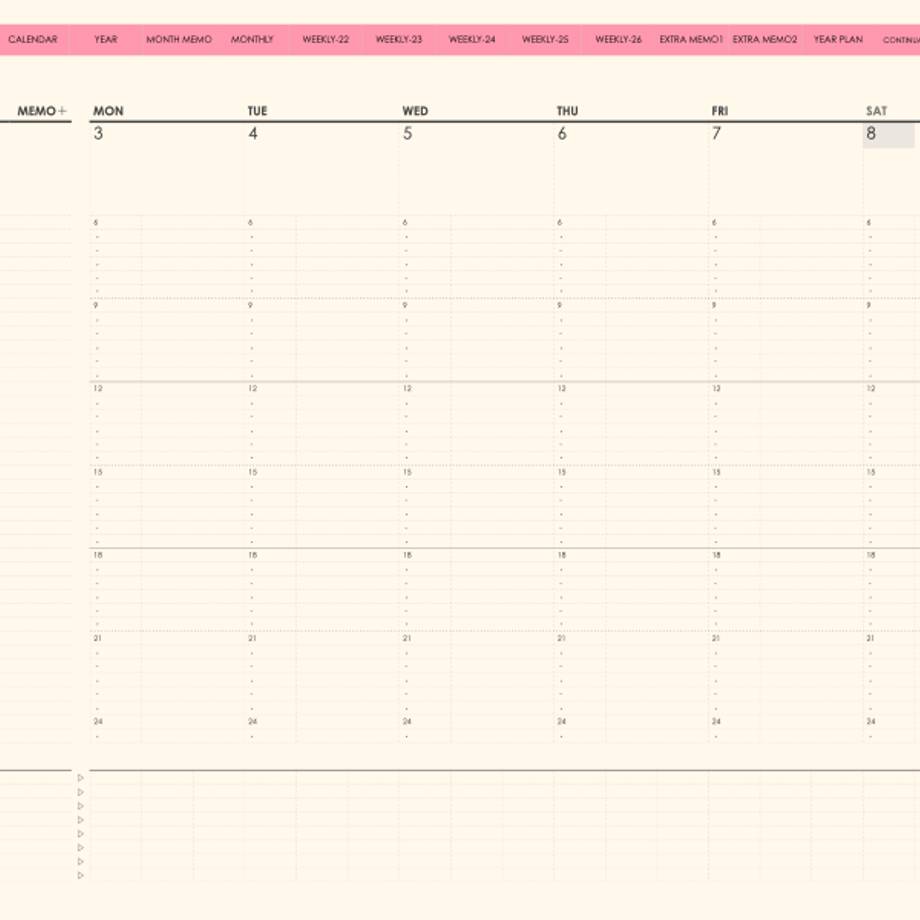Select the first triangle bullet in the bottom list
The height and width of the screenshot is (920, 920).
81,778
